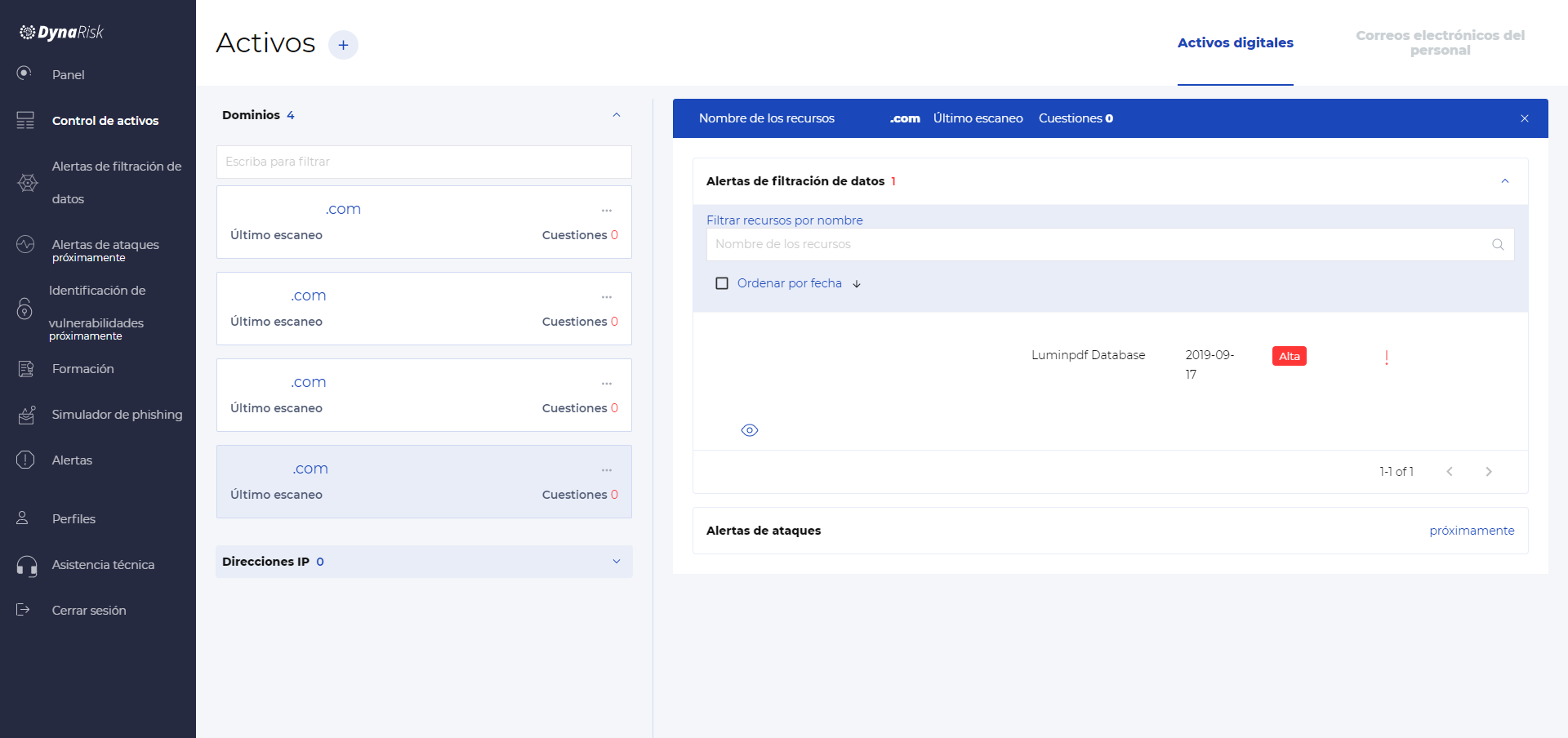Switch to Correos electrónicos del personal tab
This screenshot has width=1568, height=738.
(1441, 42)
